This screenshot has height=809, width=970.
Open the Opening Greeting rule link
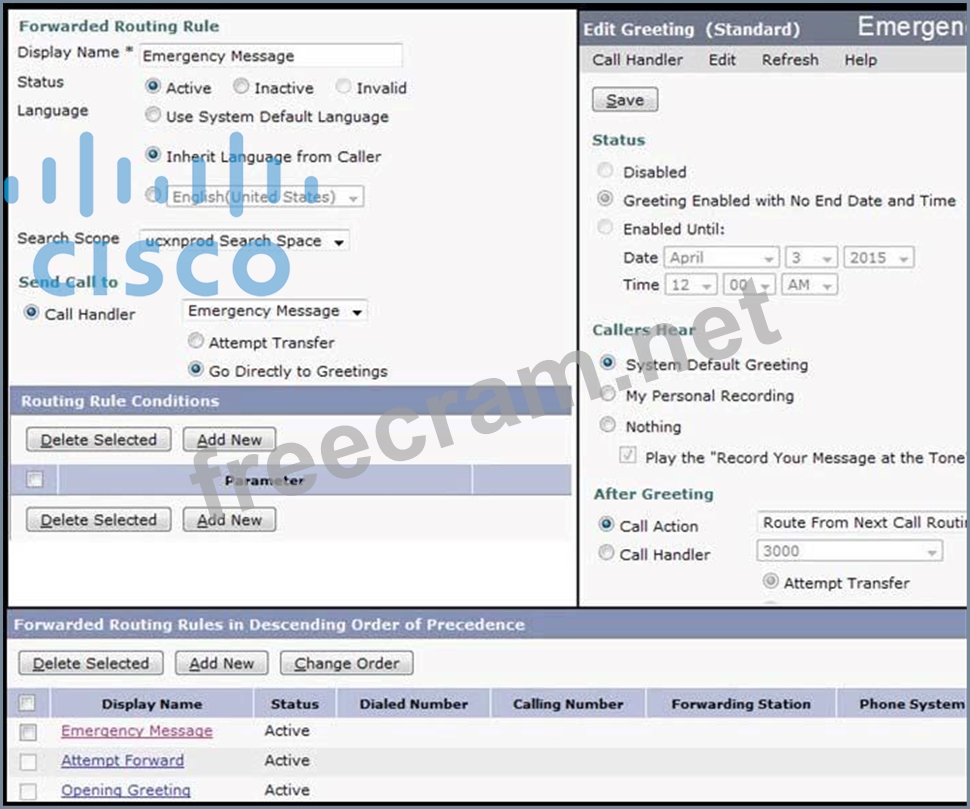[126, 790]
